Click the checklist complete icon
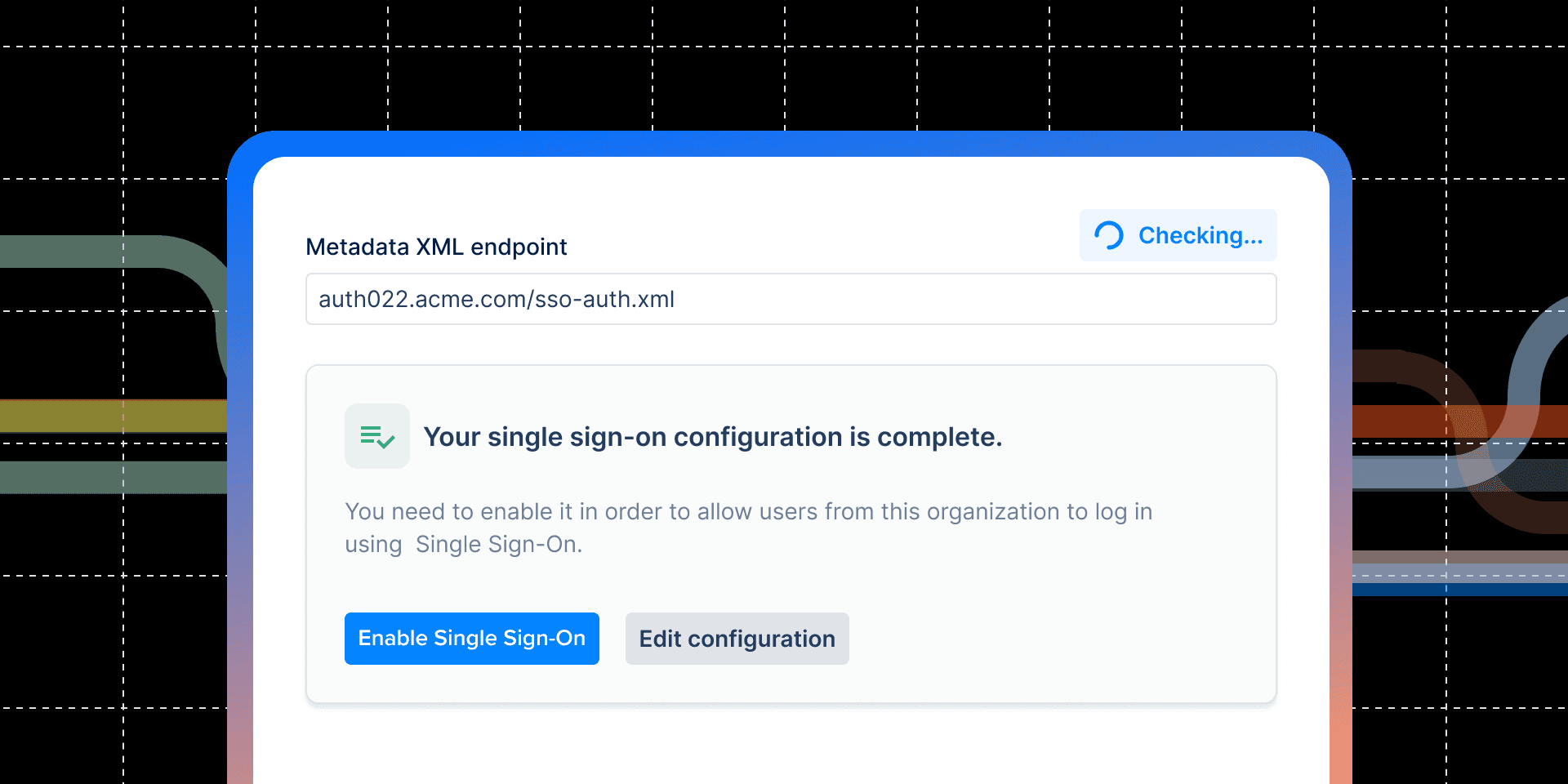The width and height of the screenshot is (1568, 784). click(377, 436)
